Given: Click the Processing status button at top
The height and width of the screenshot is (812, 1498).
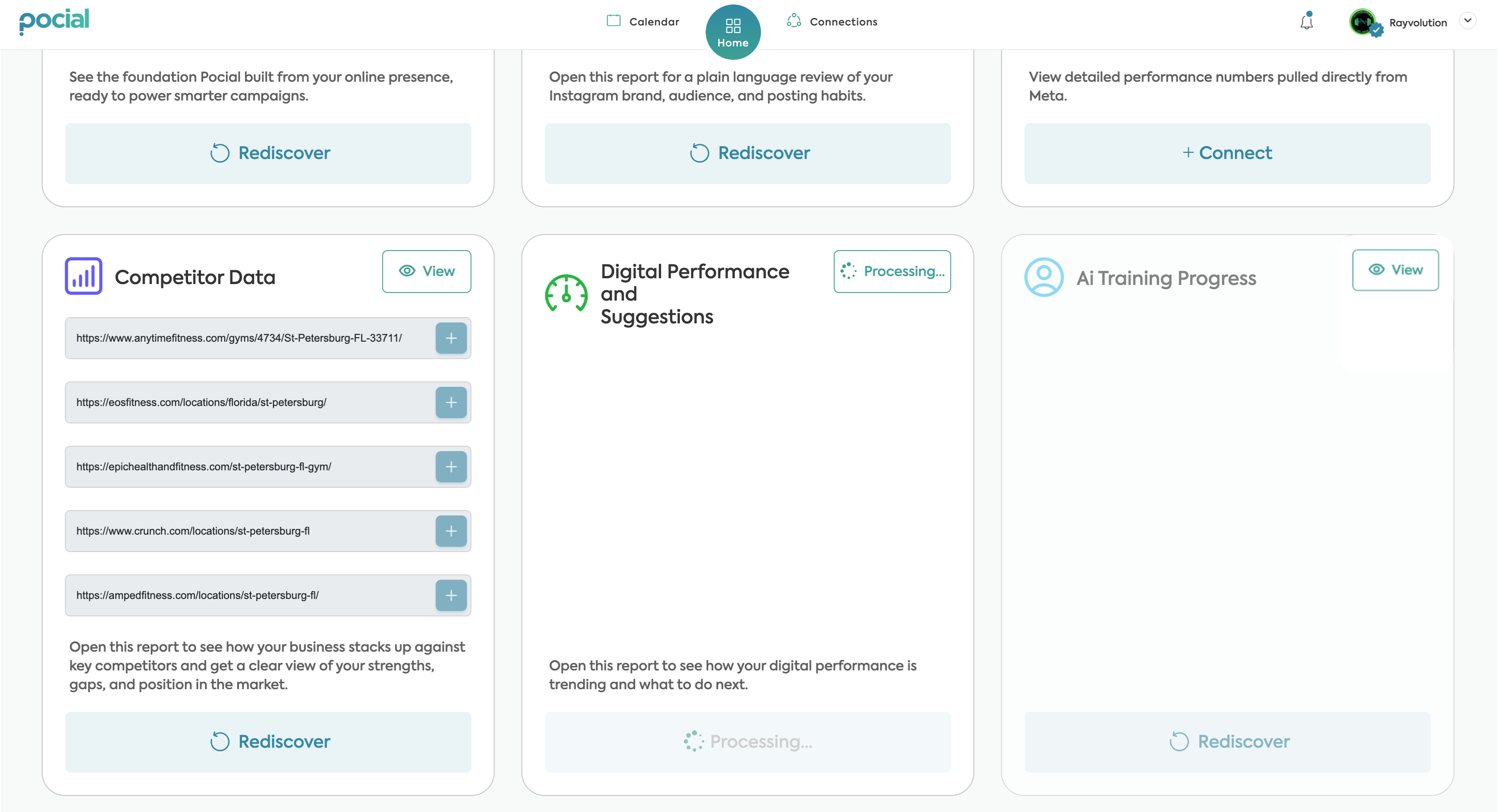Looking at the screenshot, I should 892,272.
